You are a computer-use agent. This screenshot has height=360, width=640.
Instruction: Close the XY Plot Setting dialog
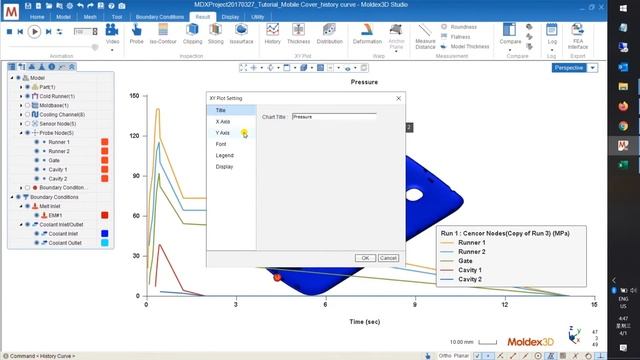pyautogui.click(x=398, y=98)
